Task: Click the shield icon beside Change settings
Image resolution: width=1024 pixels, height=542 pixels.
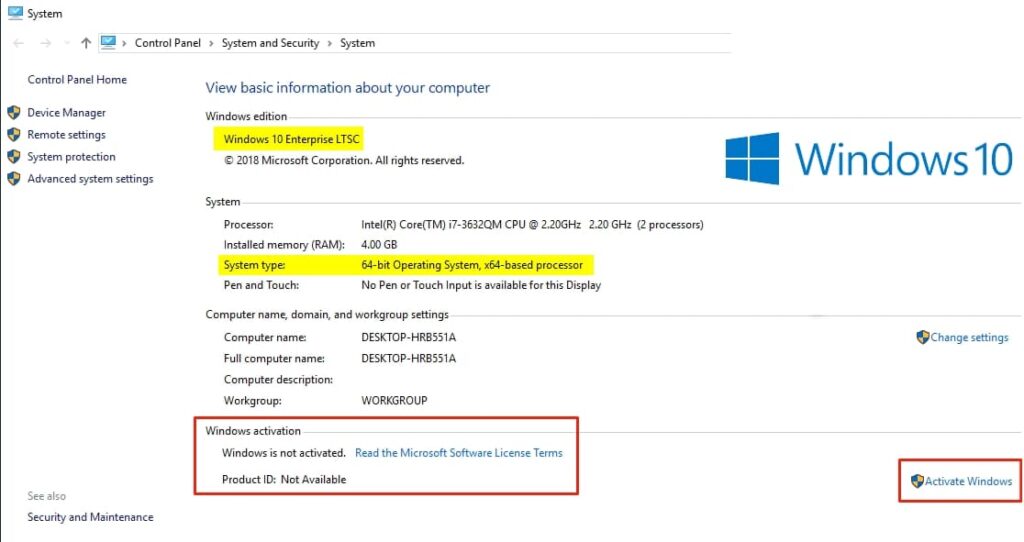Action: (923, 338)
